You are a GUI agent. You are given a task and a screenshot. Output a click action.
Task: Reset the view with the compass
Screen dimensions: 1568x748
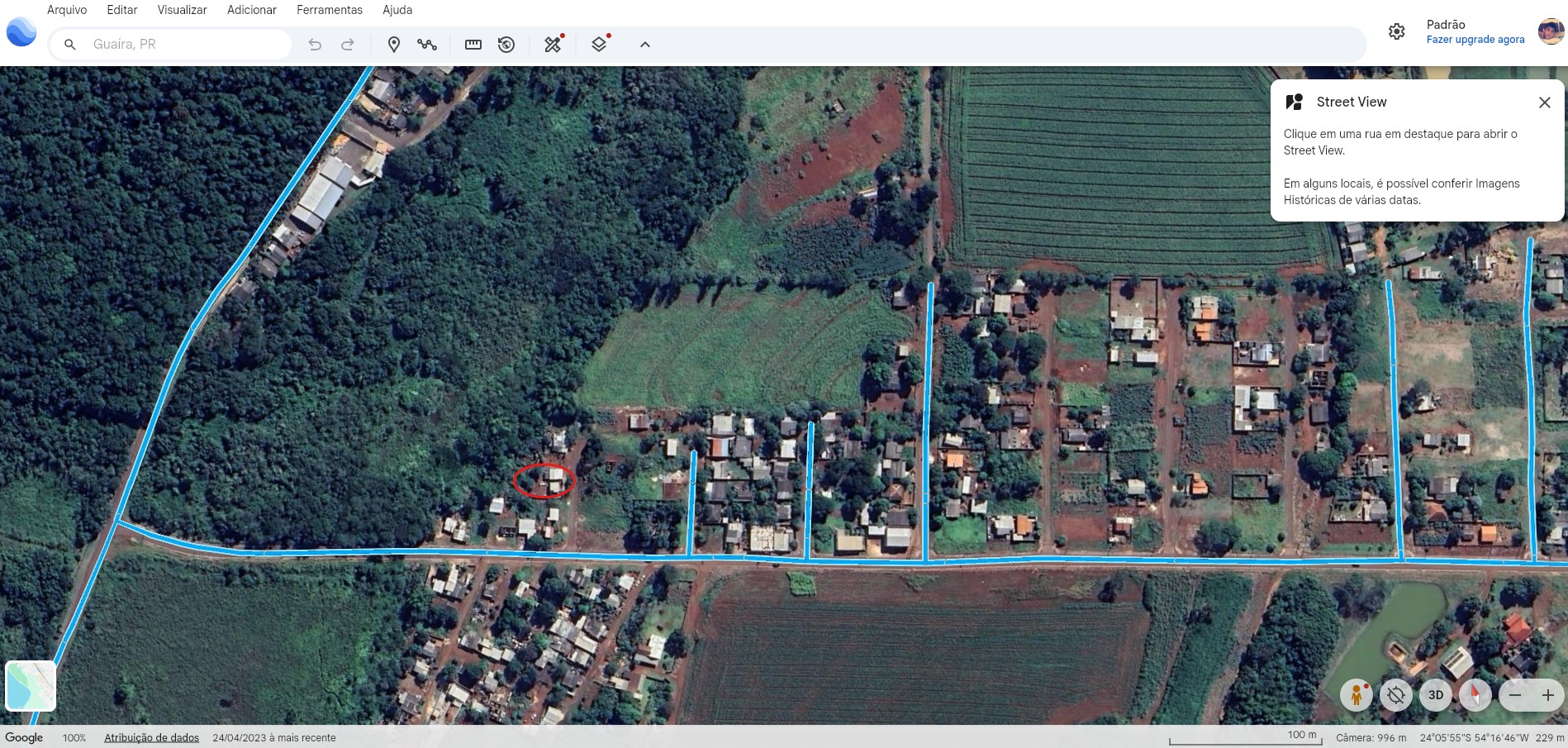coord(1475,695)
